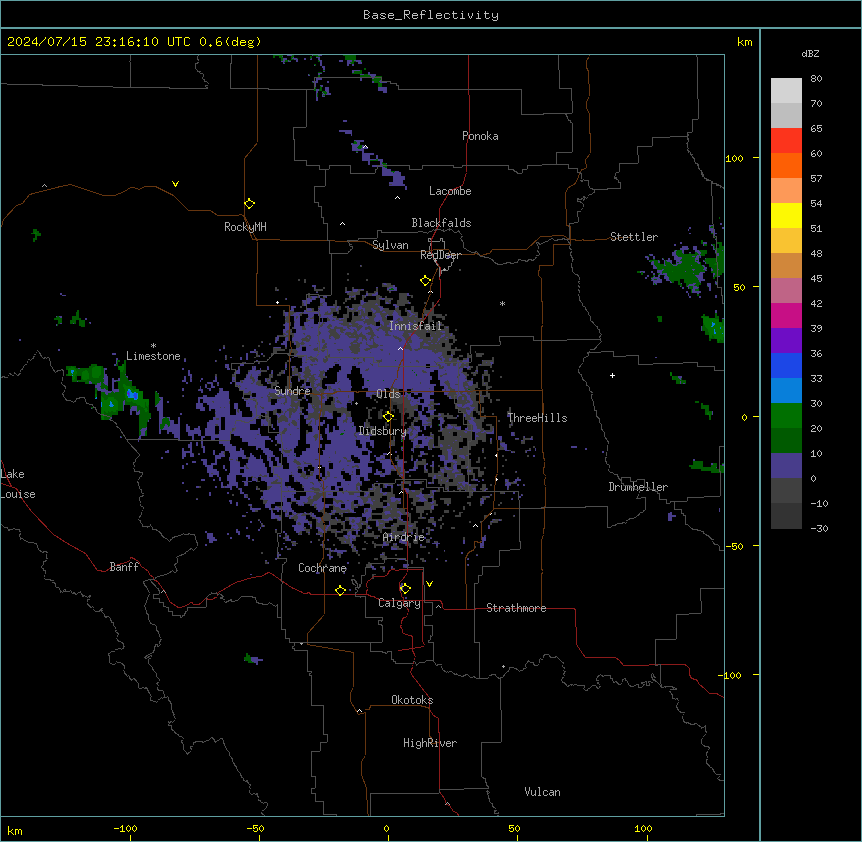Click the 100 tick on the right axis

tap(734, 158)
